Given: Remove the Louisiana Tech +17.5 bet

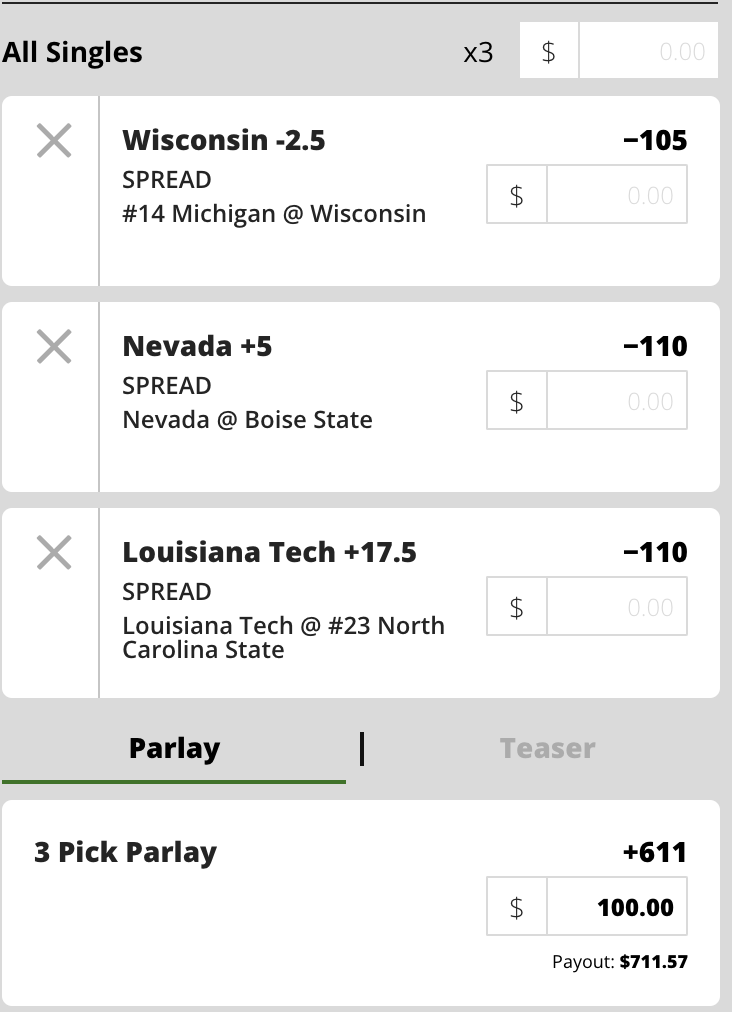Looking at the screenshot, I should (x=54, y=552).
